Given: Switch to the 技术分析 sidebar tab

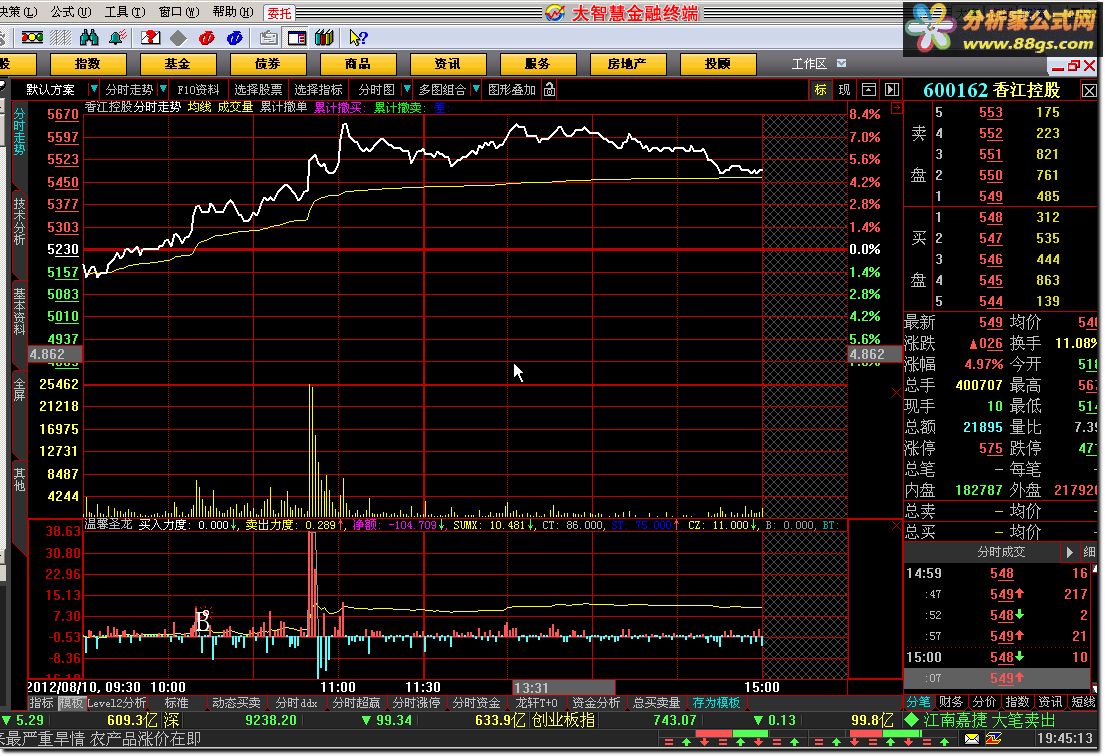Looking at the screenshot, I should point(19,221).
